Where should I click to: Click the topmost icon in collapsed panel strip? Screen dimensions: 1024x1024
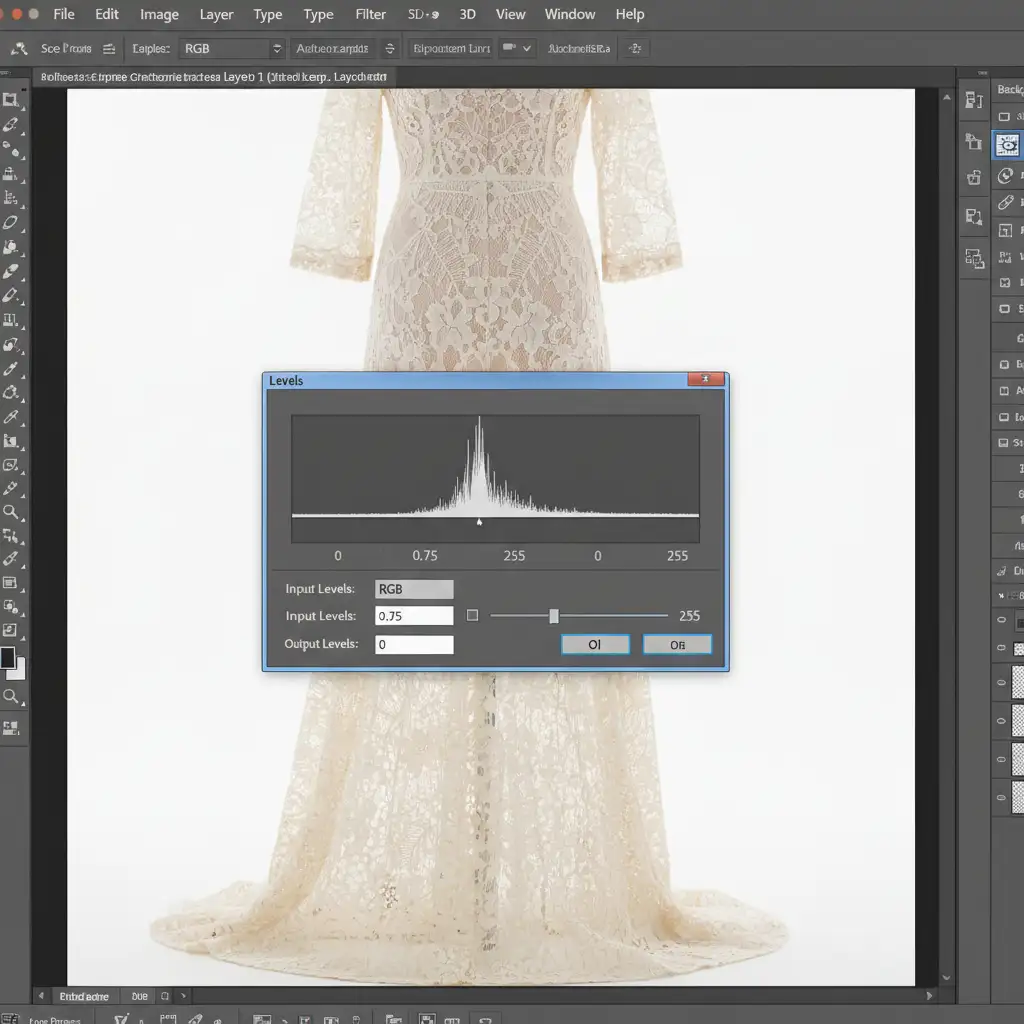[974, 99]
